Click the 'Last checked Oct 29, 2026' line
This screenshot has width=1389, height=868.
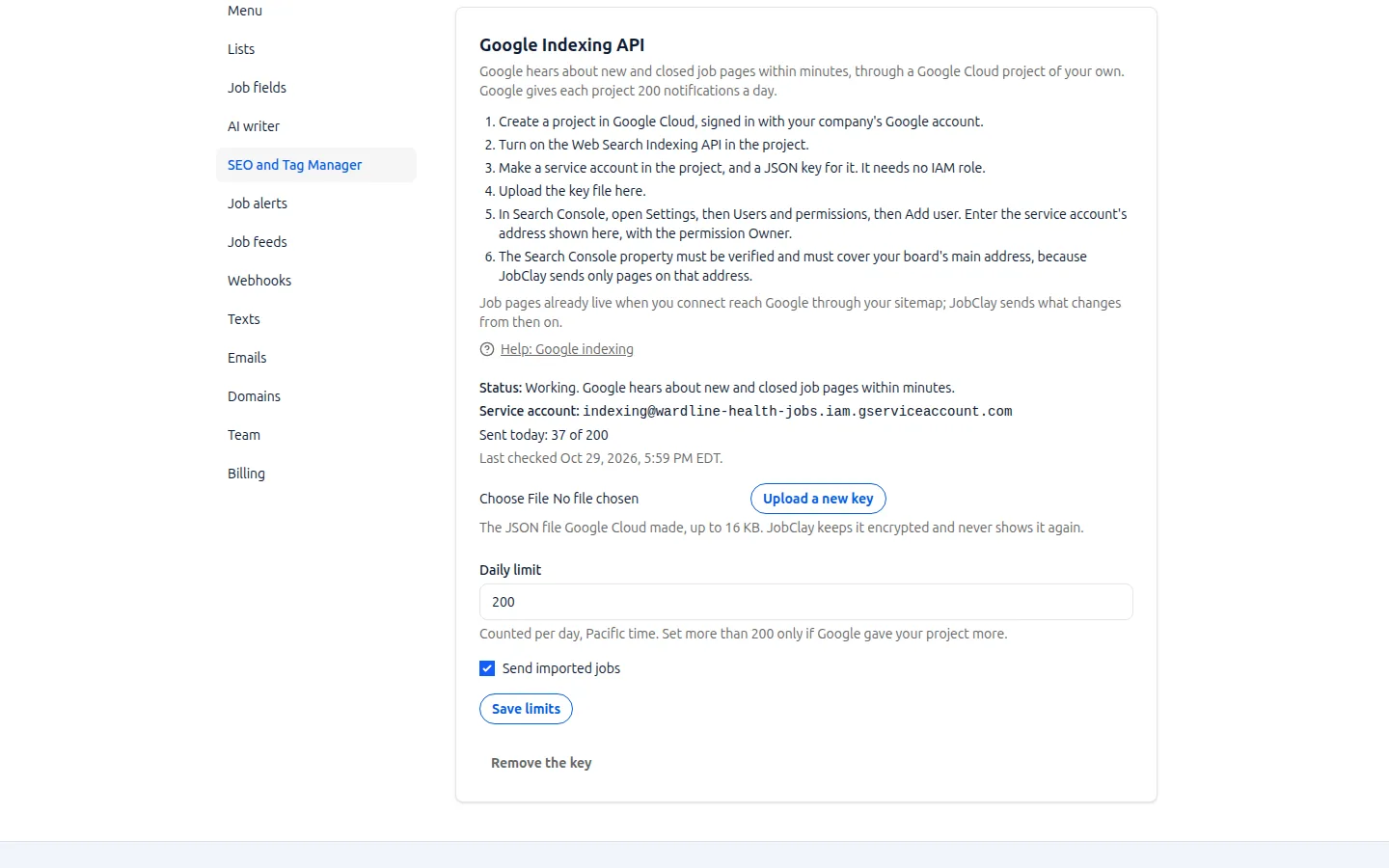click(601, 458)
